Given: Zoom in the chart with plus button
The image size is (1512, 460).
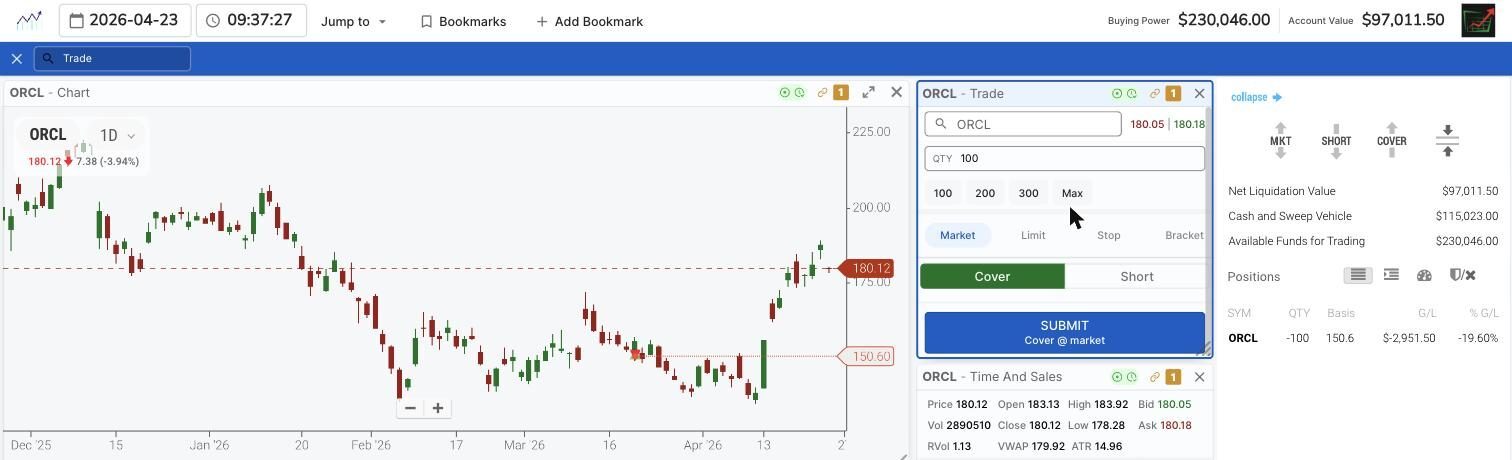Looking at the screenshot, I should pyautogui.click(x=437, y=408).
